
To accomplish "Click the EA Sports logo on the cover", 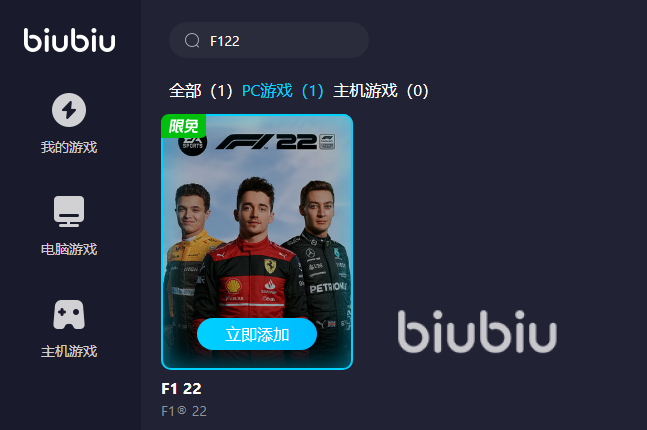I will (x=193, y=144).
